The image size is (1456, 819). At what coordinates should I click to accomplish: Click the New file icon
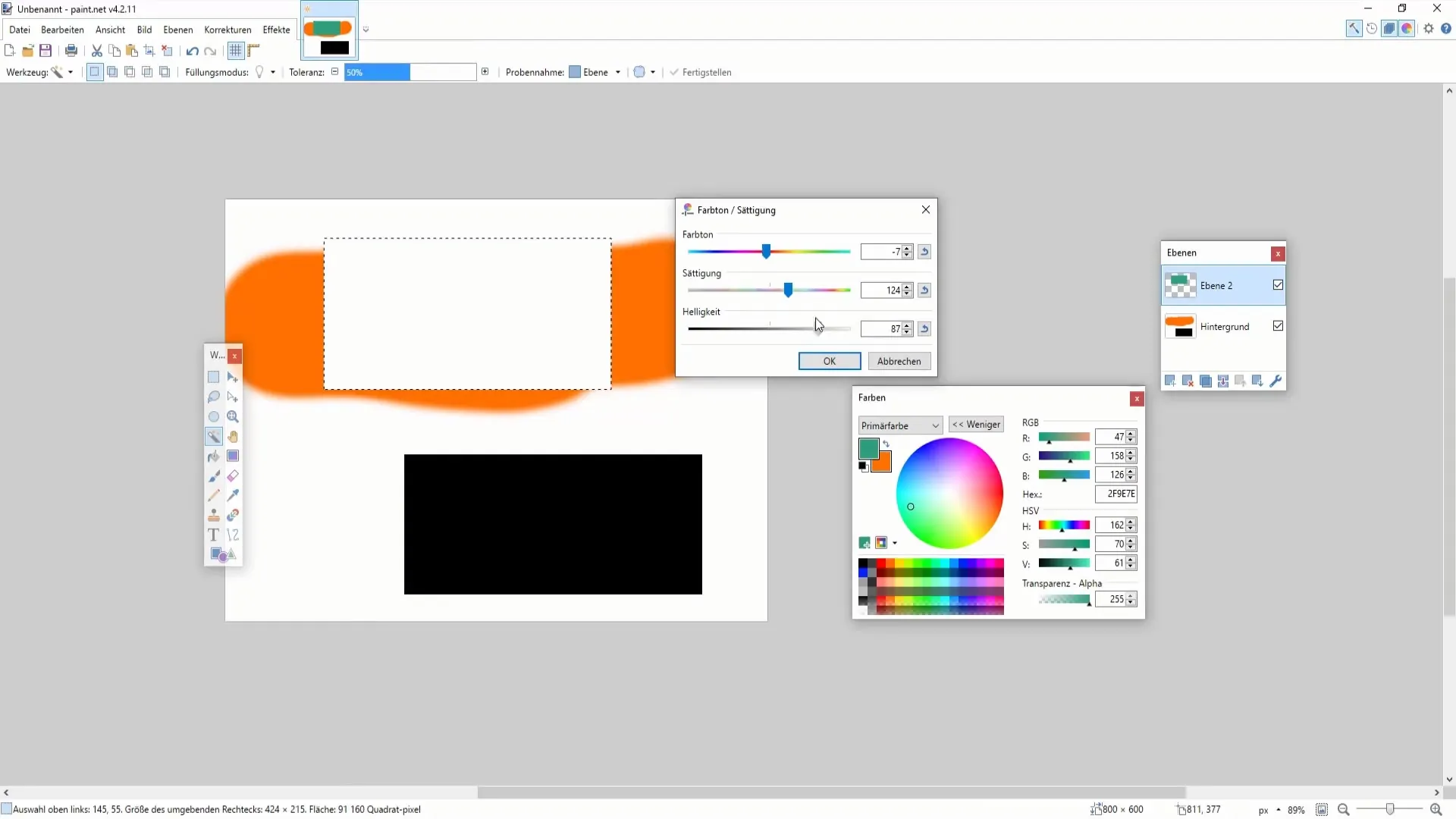coord(10,51)
